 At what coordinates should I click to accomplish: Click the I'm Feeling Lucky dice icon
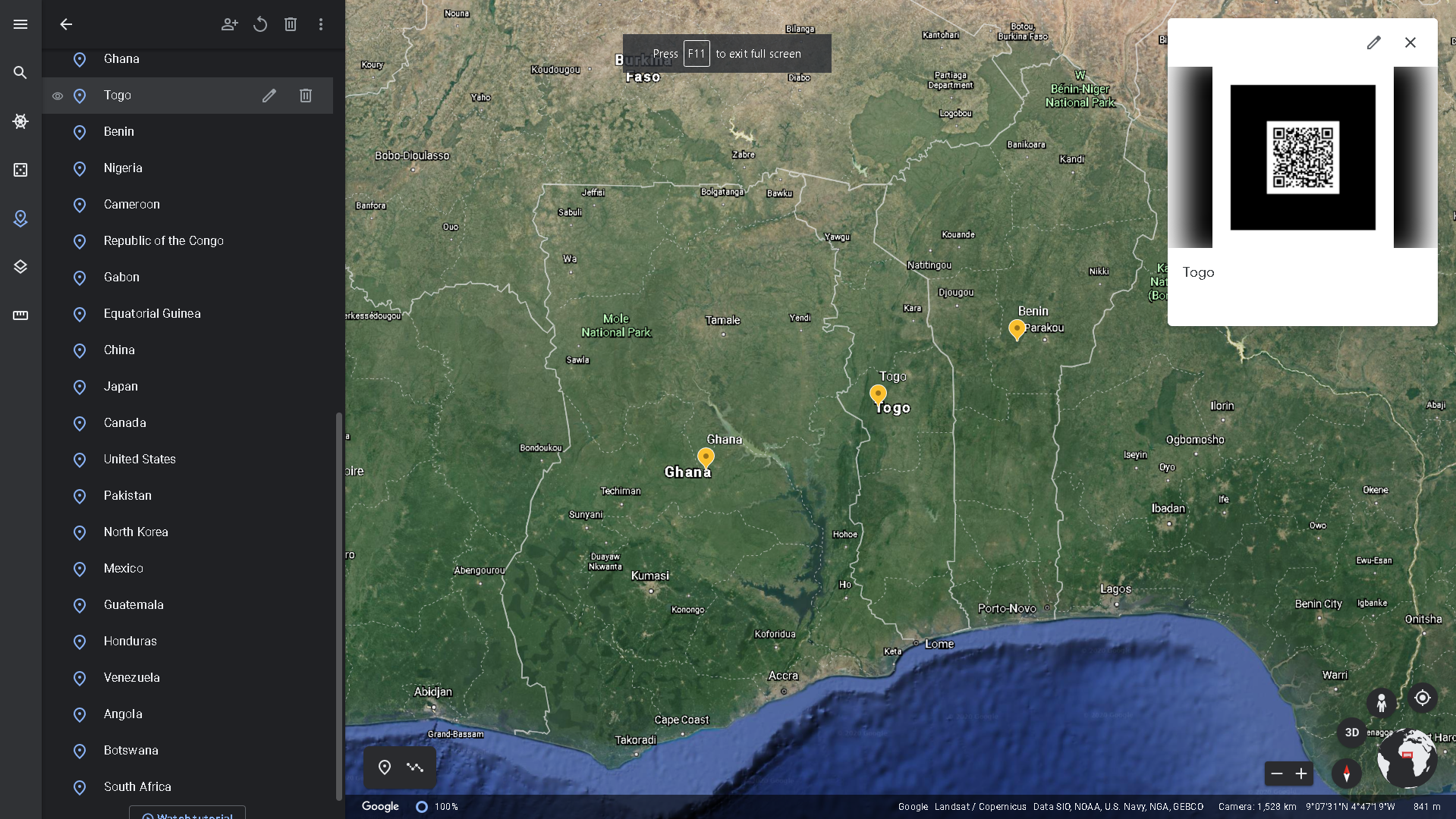20,170
